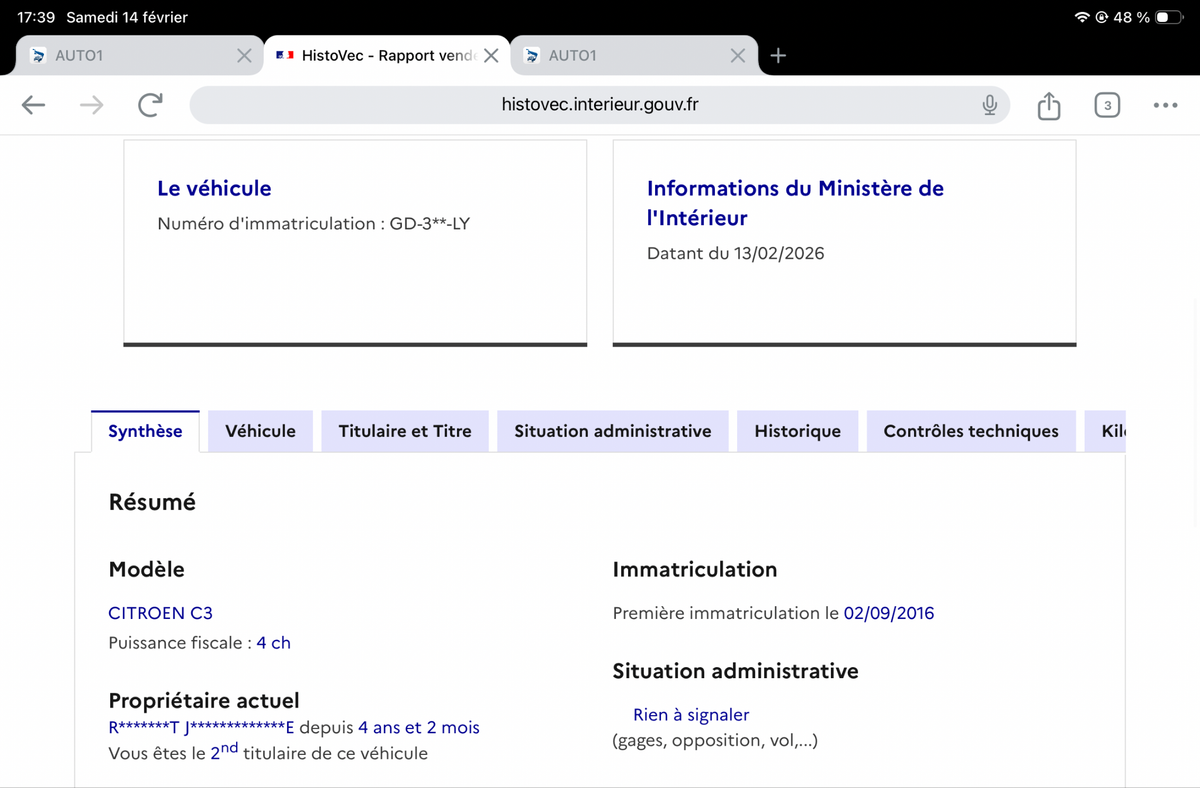This screenshot has width=1200, height=788.
Task: Switch to the Véhicule tab
Action: [260, 430]
